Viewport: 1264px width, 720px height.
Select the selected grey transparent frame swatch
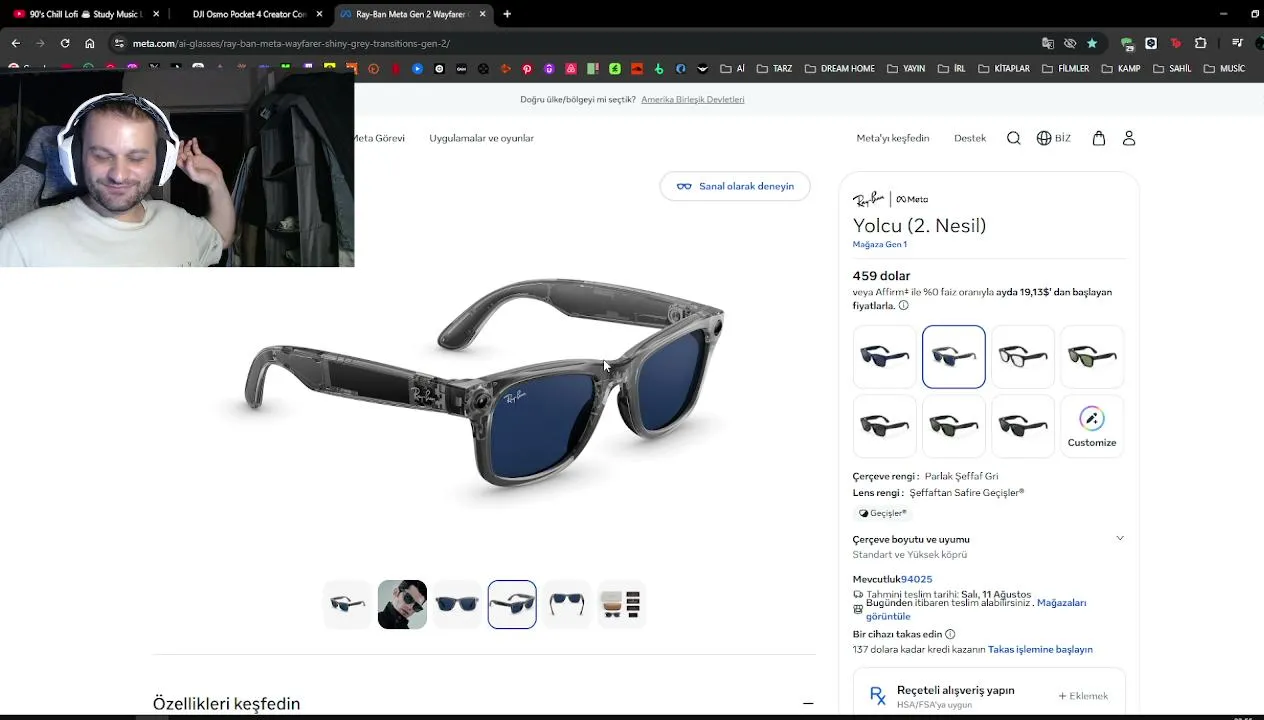point(954,356)
